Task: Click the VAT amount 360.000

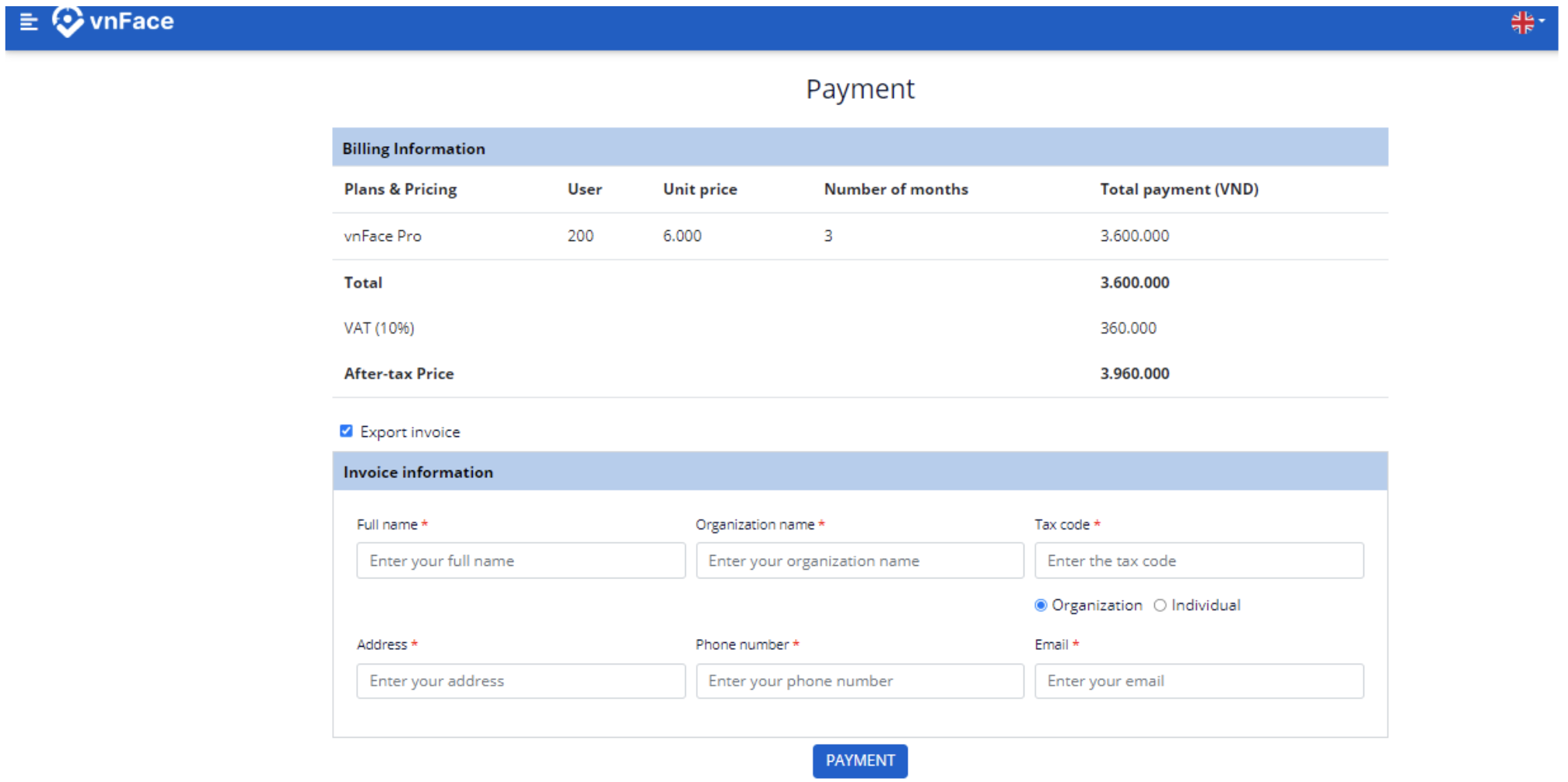Action: 1128,328
